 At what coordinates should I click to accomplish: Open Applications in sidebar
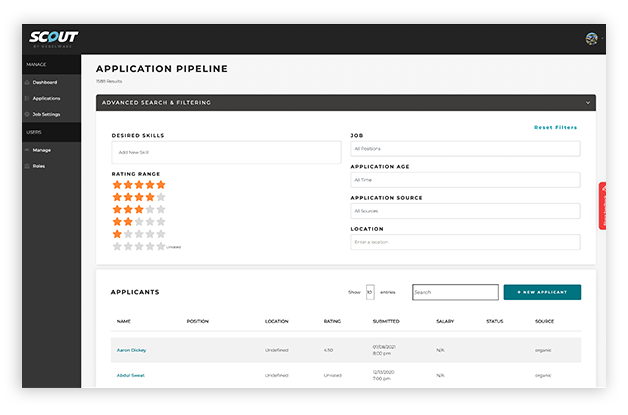(x=46, y=98)
